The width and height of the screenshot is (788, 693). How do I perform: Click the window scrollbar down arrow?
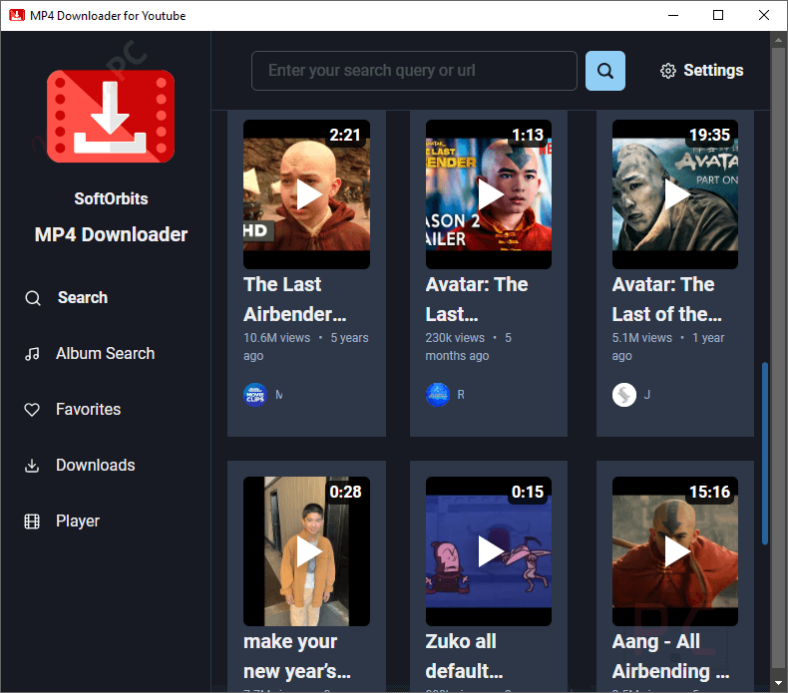tap(778, 683)
